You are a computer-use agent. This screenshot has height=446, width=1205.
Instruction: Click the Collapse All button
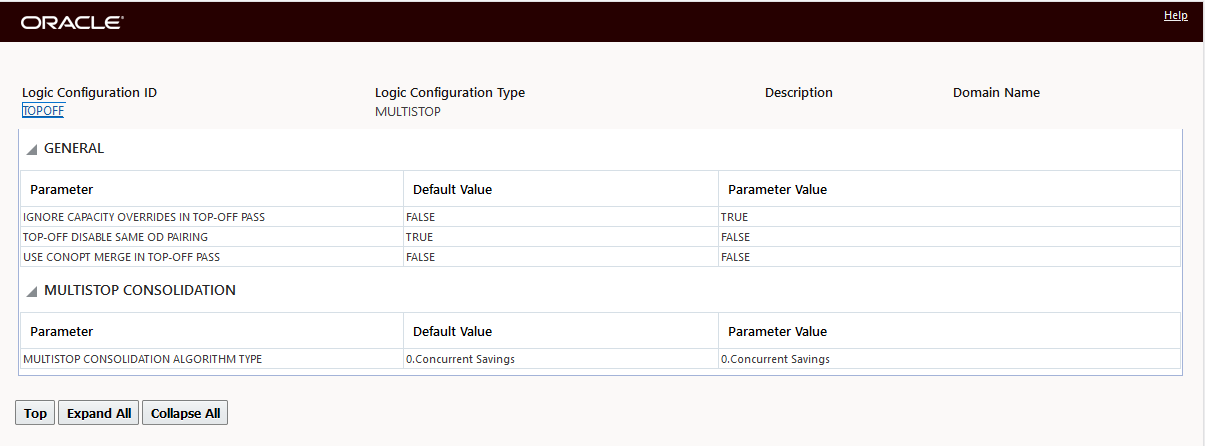pyautogui.click(x=185, y=413)
